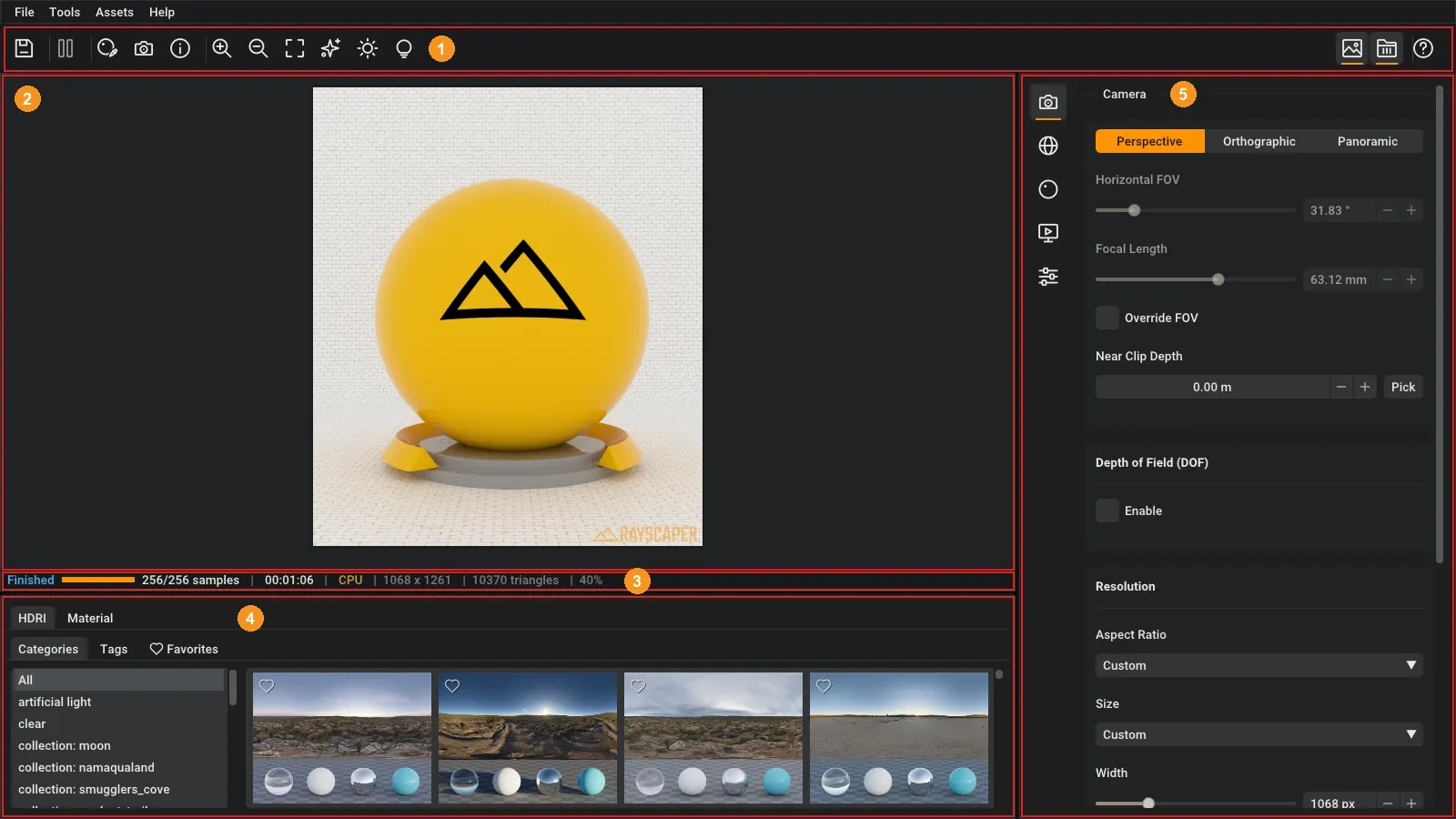Select the collection: namaqualand category
Image resolution: width=1456 pixels, height=819 pixels.
117,767
